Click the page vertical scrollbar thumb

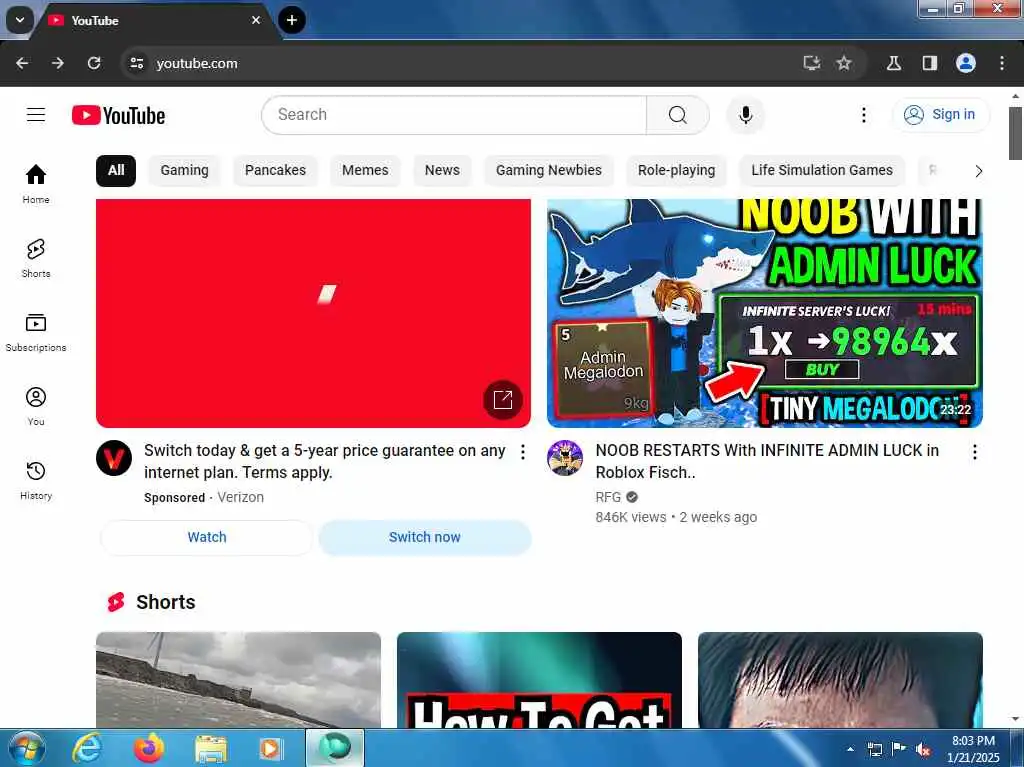click(x=1015, y=133)
